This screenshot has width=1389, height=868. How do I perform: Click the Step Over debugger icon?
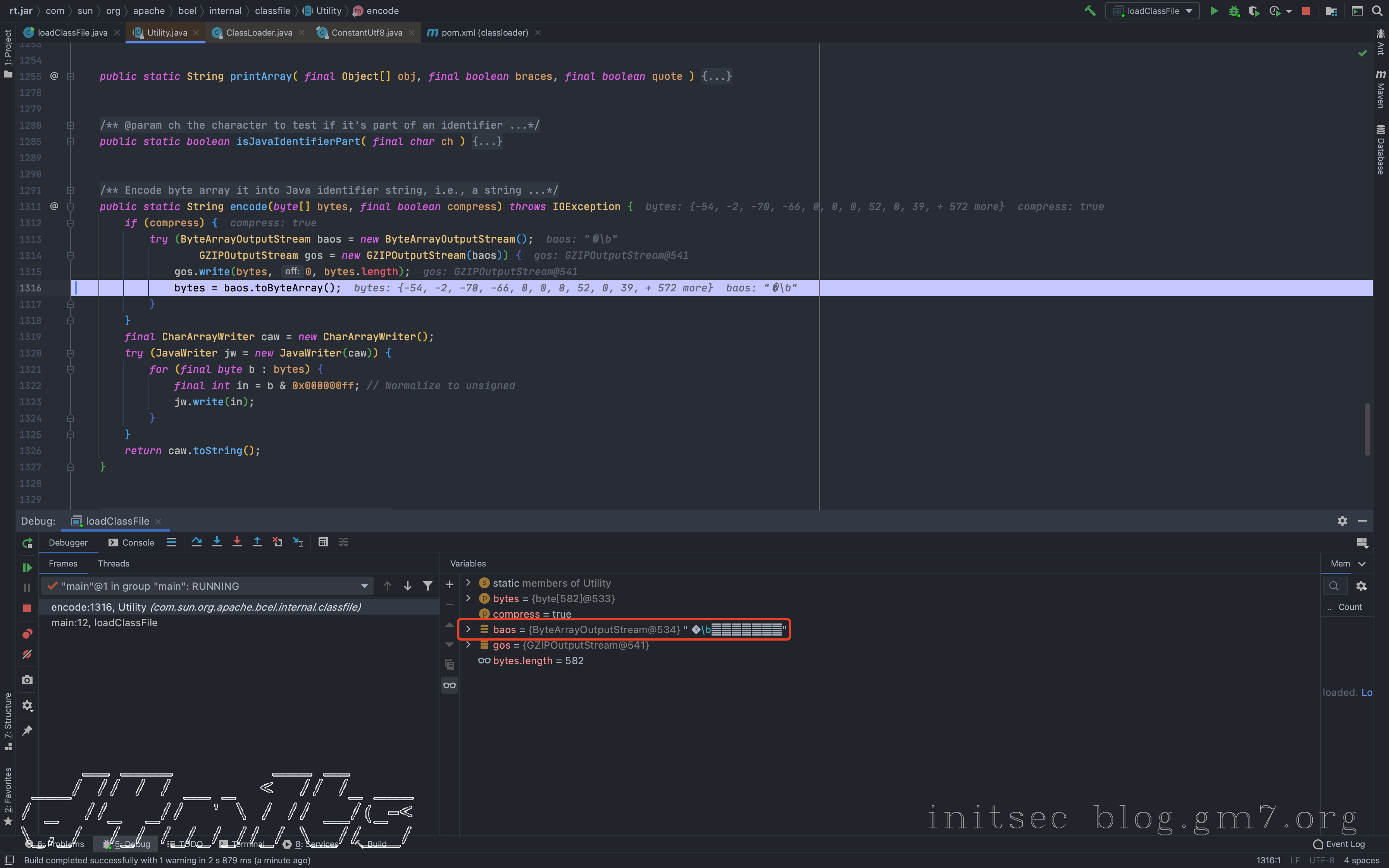click(x=197, y=542)
